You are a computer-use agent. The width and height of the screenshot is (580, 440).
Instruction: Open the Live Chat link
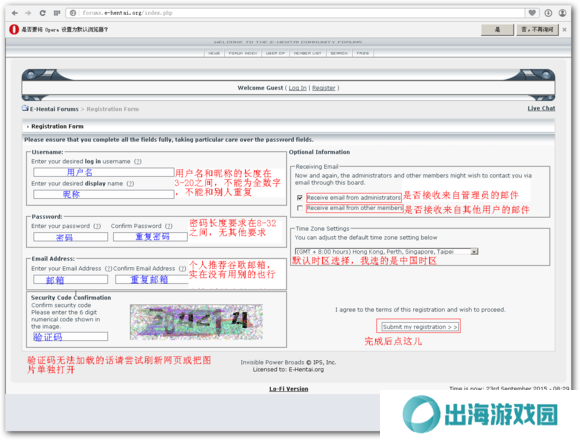coord(541,108)
